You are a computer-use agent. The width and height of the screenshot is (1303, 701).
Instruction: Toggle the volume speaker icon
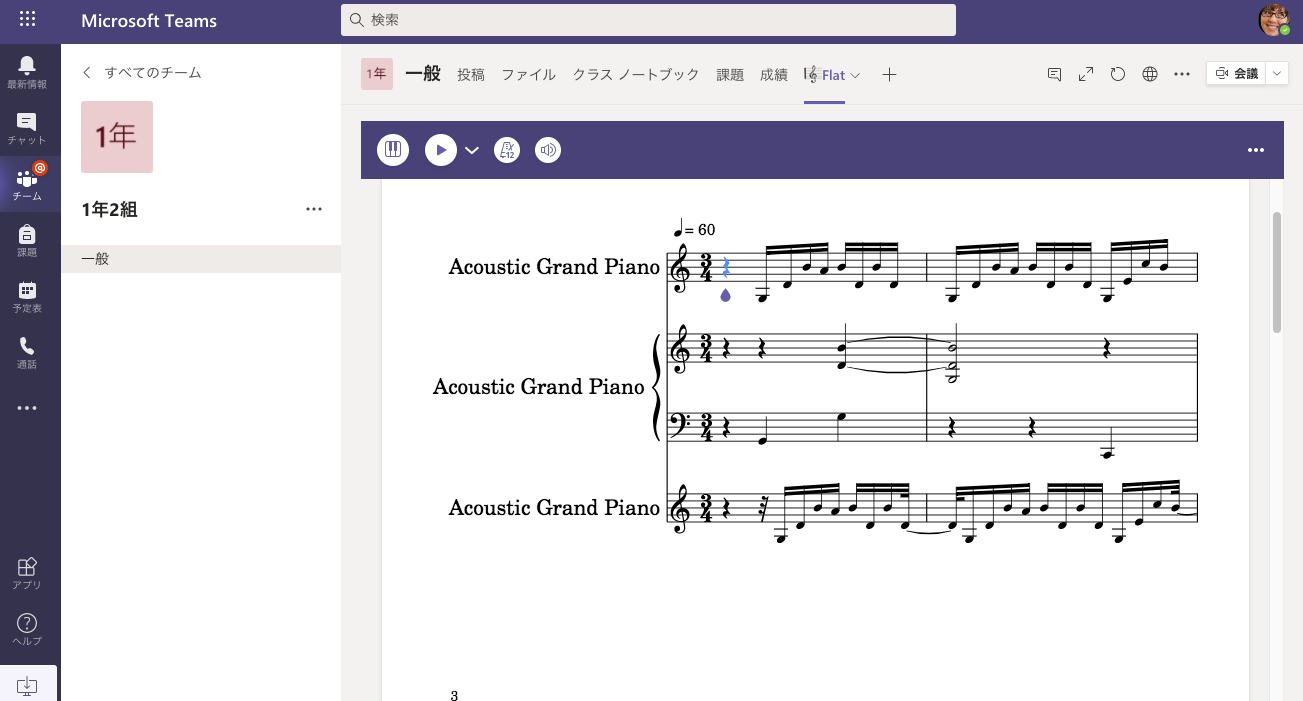(x=548, y=150)
